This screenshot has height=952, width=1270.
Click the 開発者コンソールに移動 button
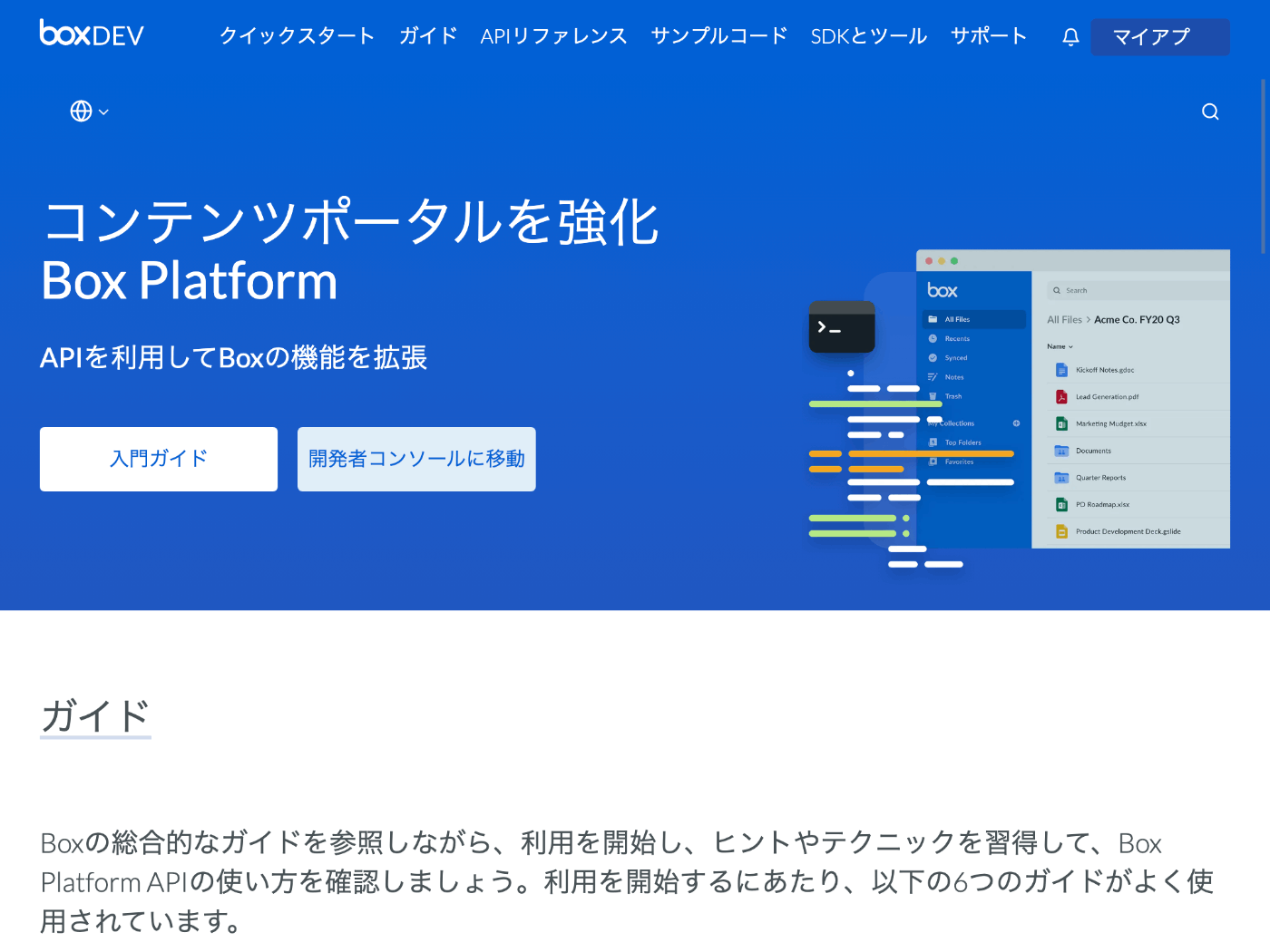pyautogui.click(x=416, y=459)
